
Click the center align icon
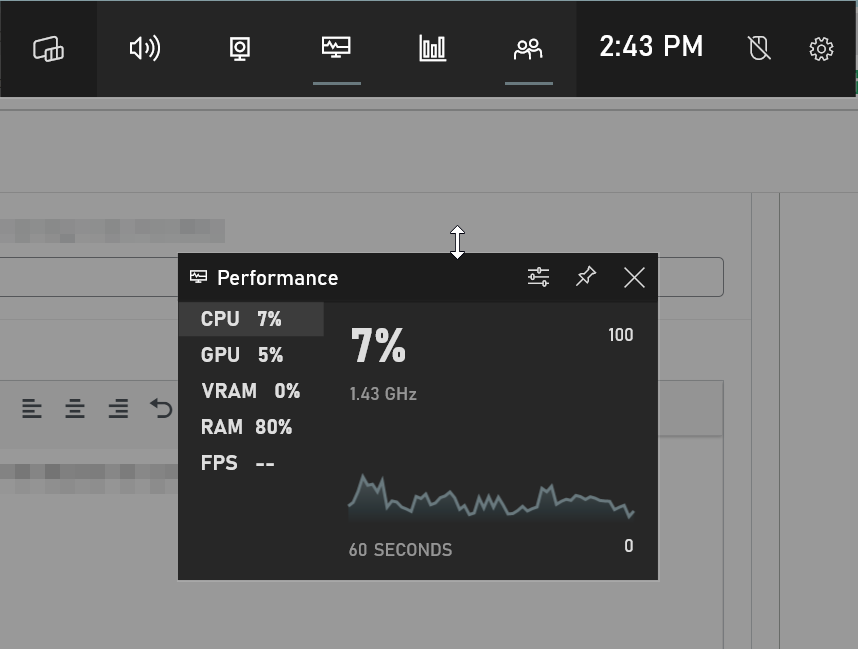[x=75, y=408]
